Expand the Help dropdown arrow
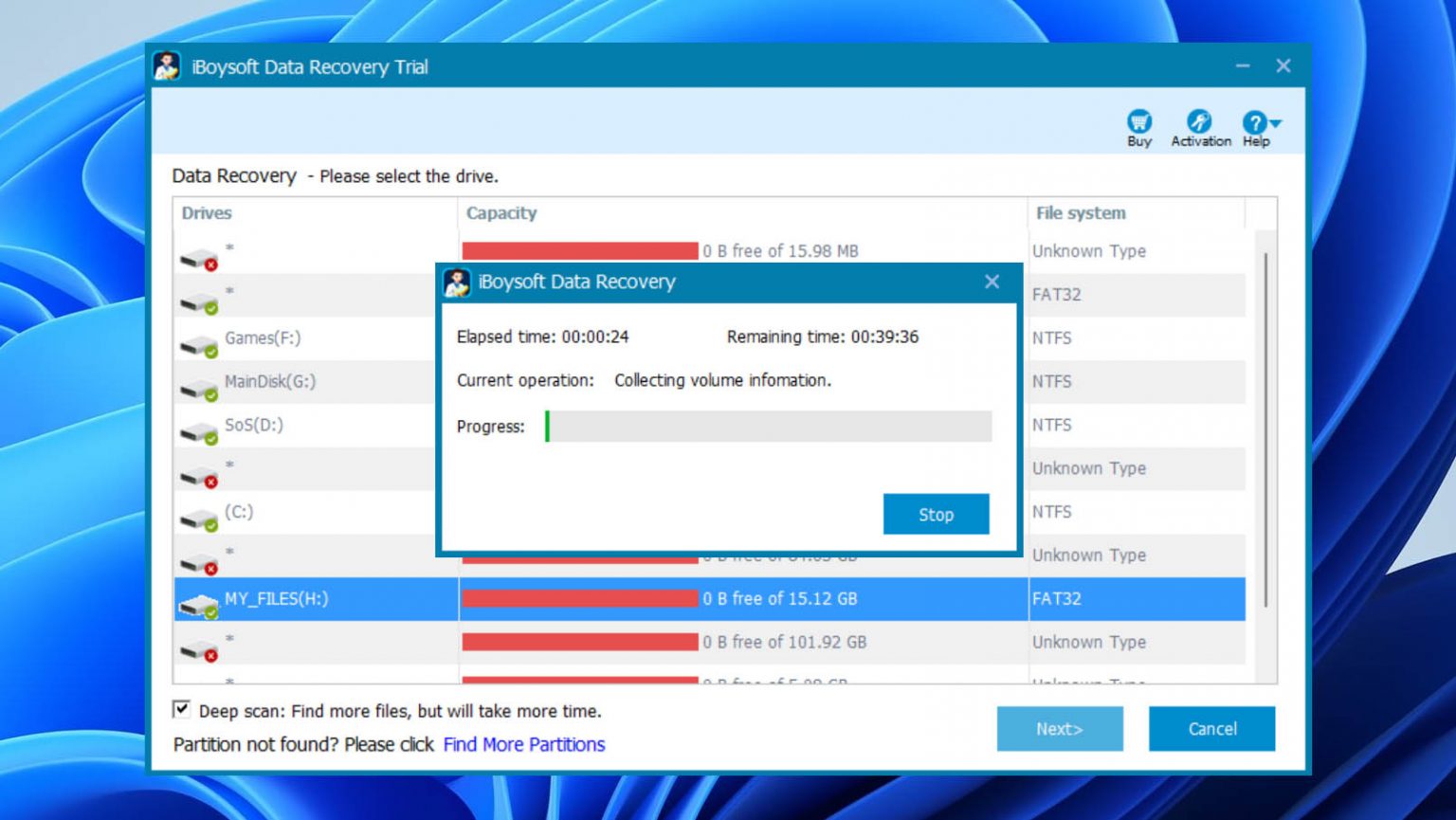 1276,121
